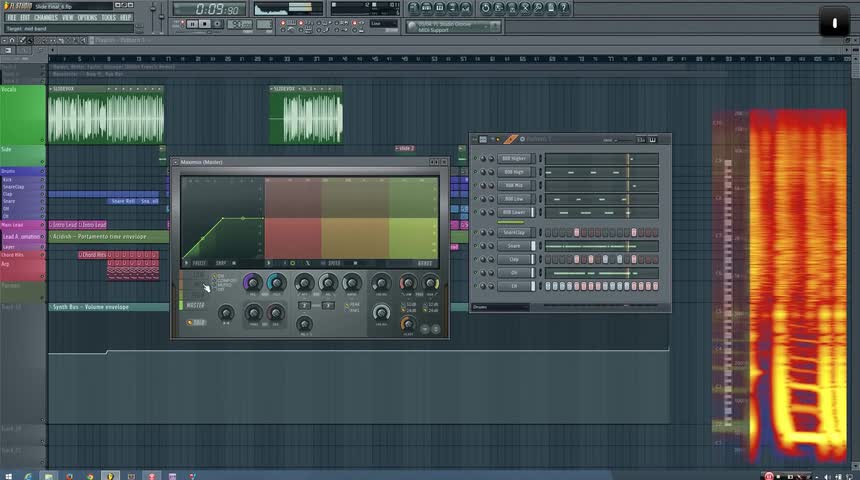This screenshot has height=480, width=860.
Task: Select the 808 Higher channel button
Action: click(x=512, y=159)
